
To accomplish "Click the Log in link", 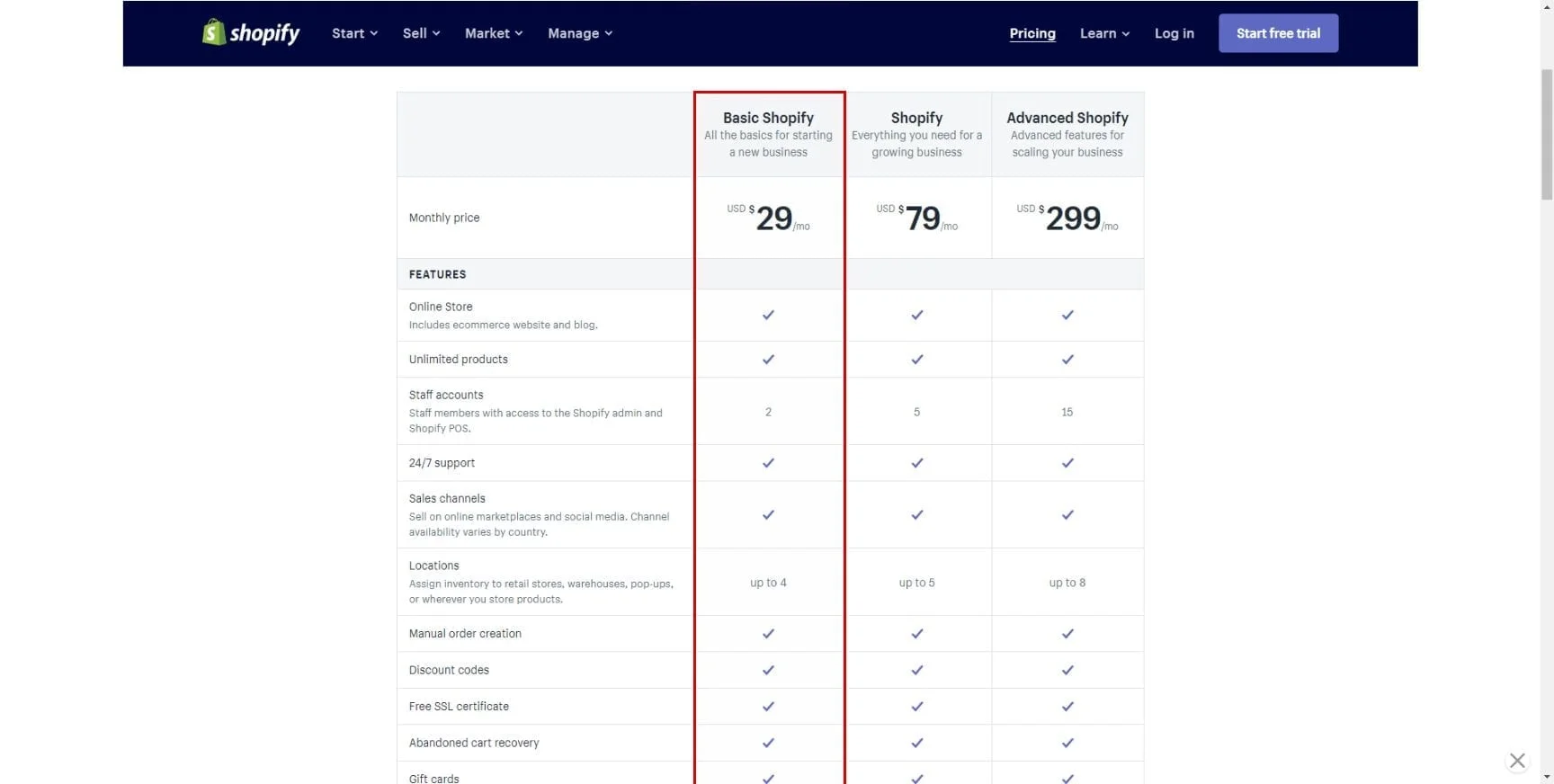I will [1174, 33].
